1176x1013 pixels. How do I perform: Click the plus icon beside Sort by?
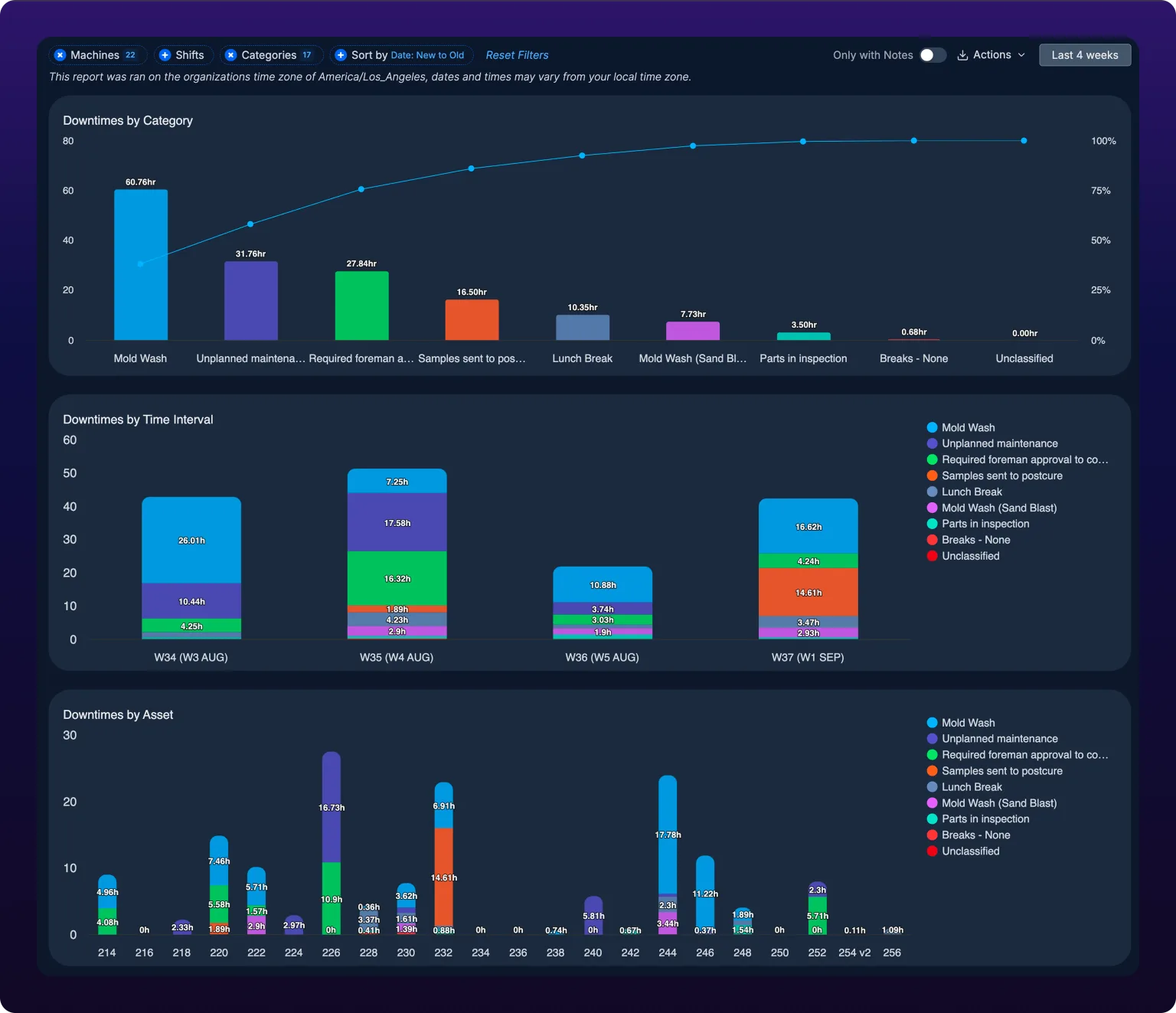click(341, 55)
